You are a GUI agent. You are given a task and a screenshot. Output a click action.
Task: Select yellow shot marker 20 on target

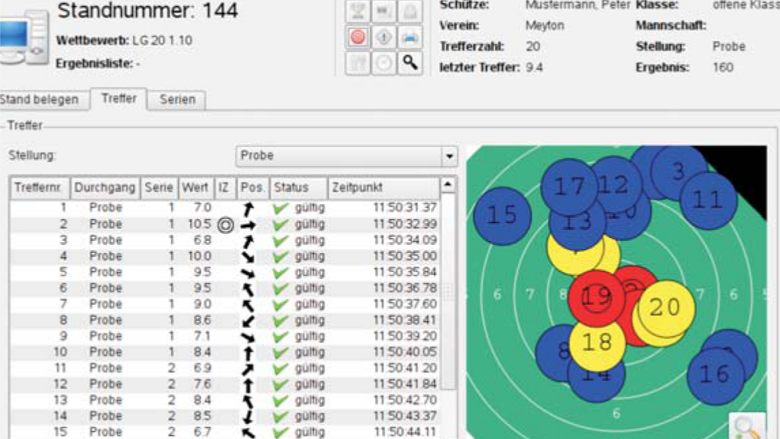coord(666,308)
